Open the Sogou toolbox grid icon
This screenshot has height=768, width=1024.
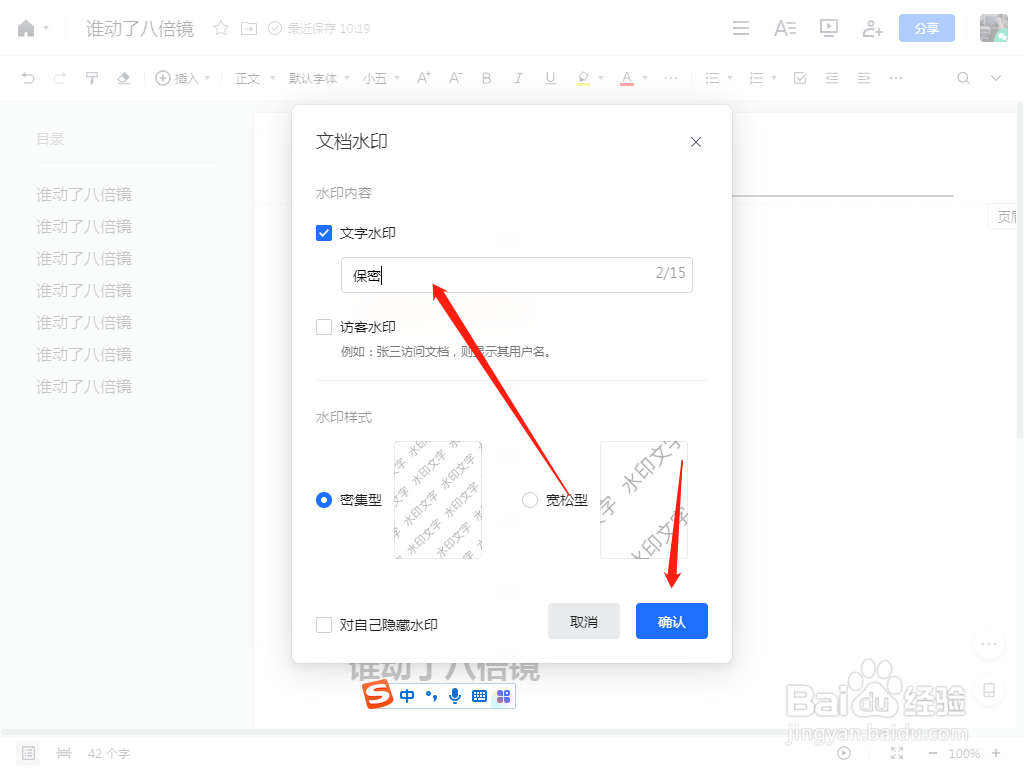pos(504,696)
